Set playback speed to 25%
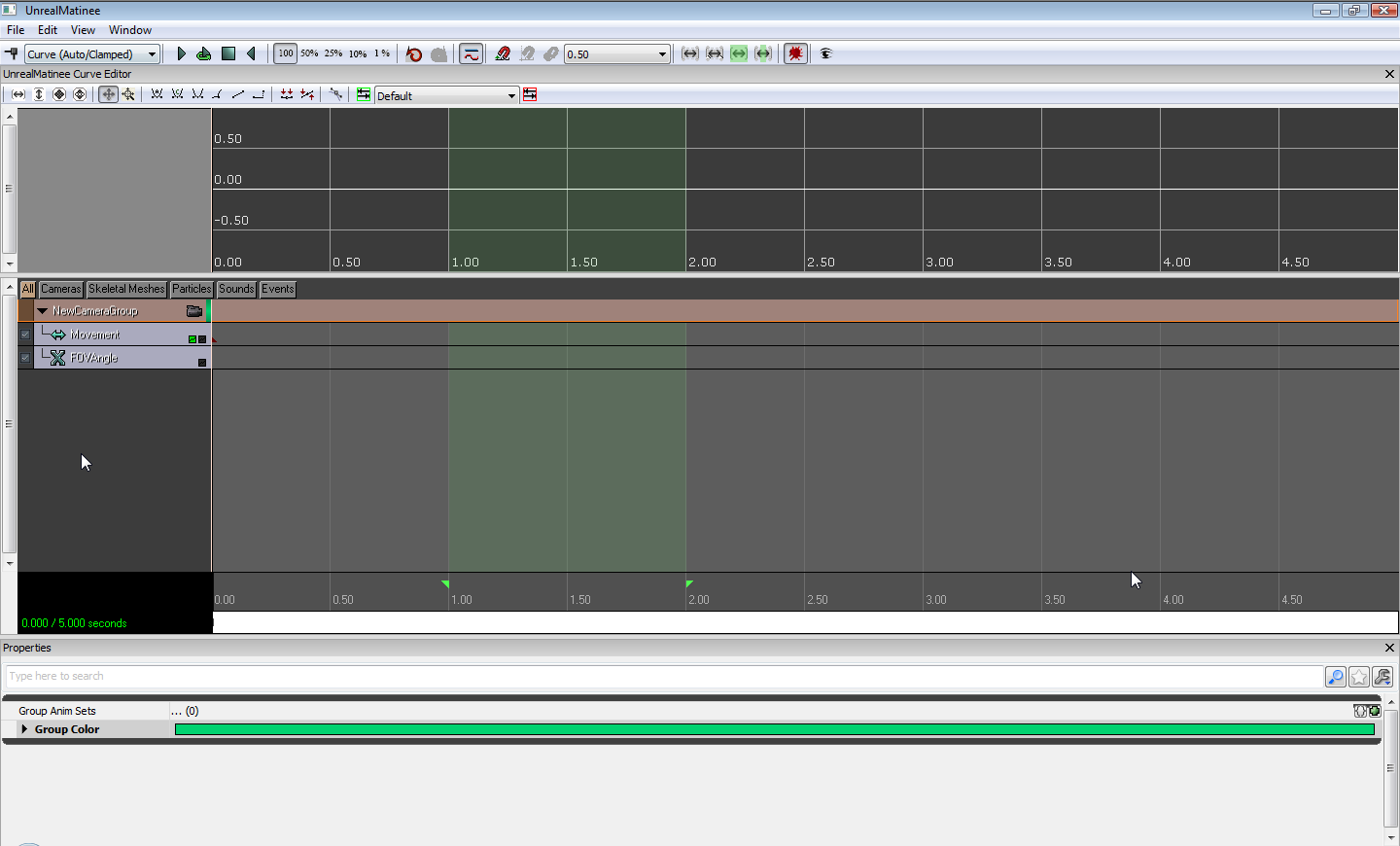This screenshot has height=846, width=1400. (333, 53)
